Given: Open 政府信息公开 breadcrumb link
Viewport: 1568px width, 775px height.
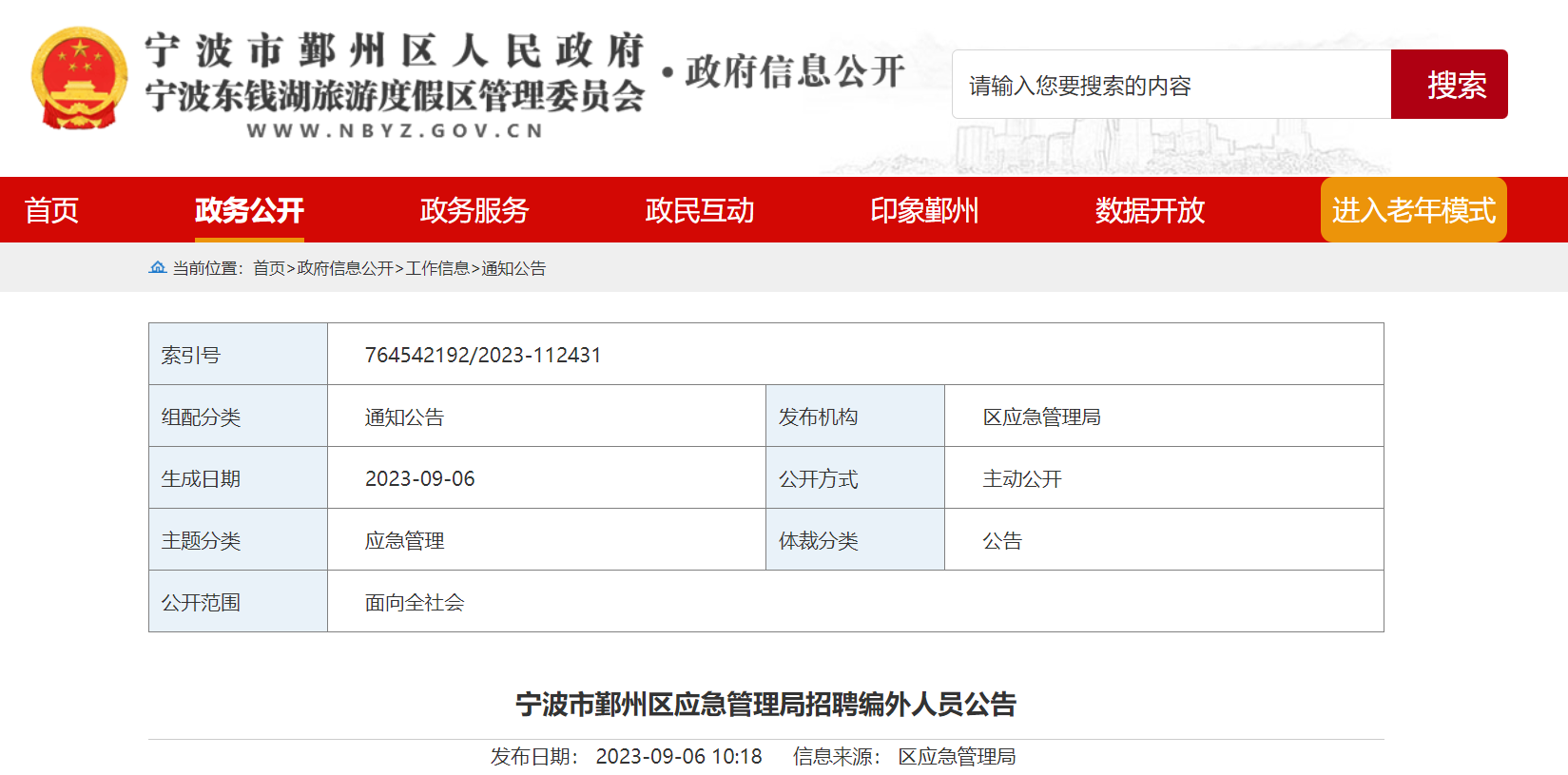Looking at the screenshot, I should 345,268.
